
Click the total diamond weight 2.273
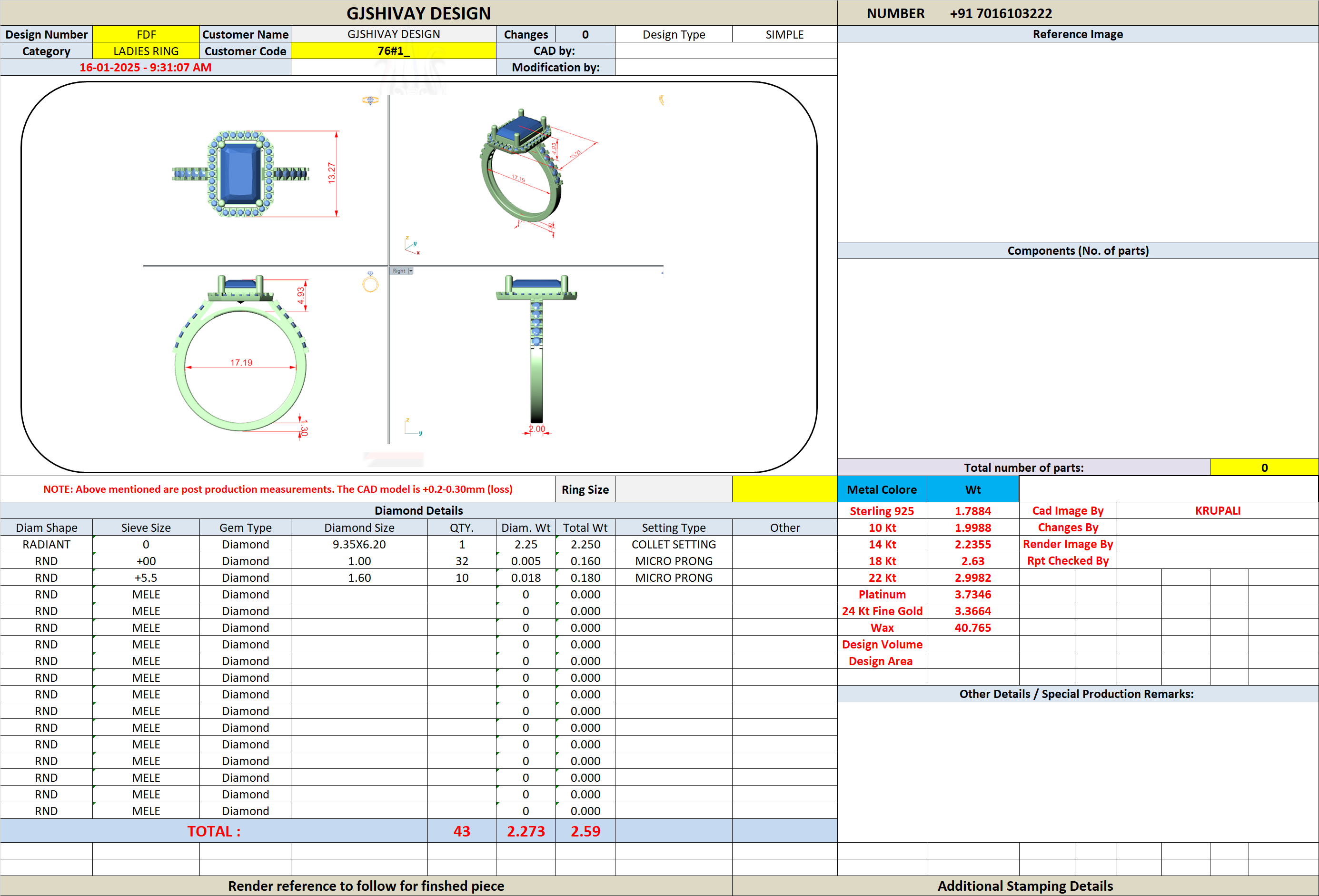(526, 831)
